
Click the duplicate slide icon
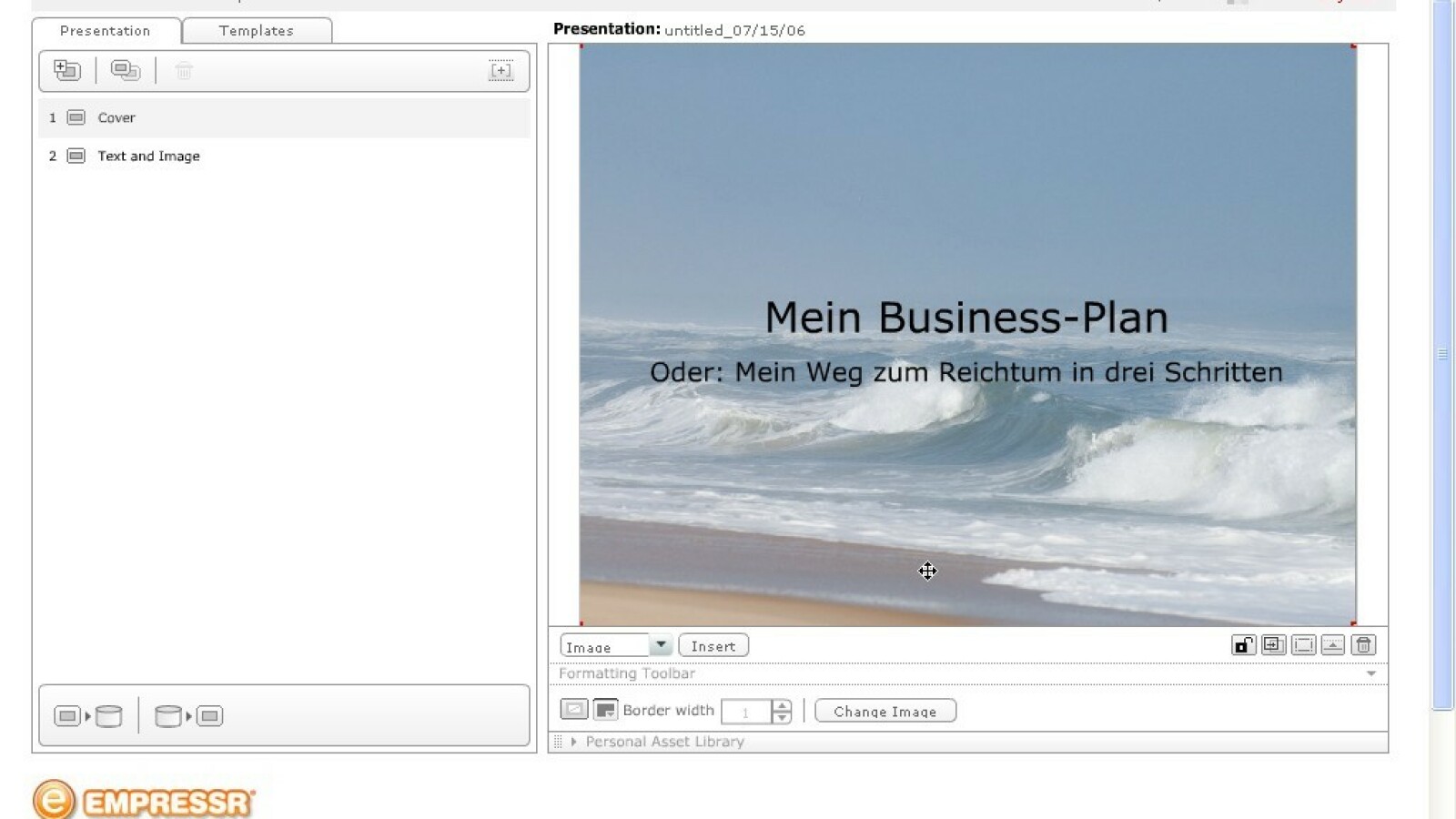pyautogui.click(x=126, y=70)
